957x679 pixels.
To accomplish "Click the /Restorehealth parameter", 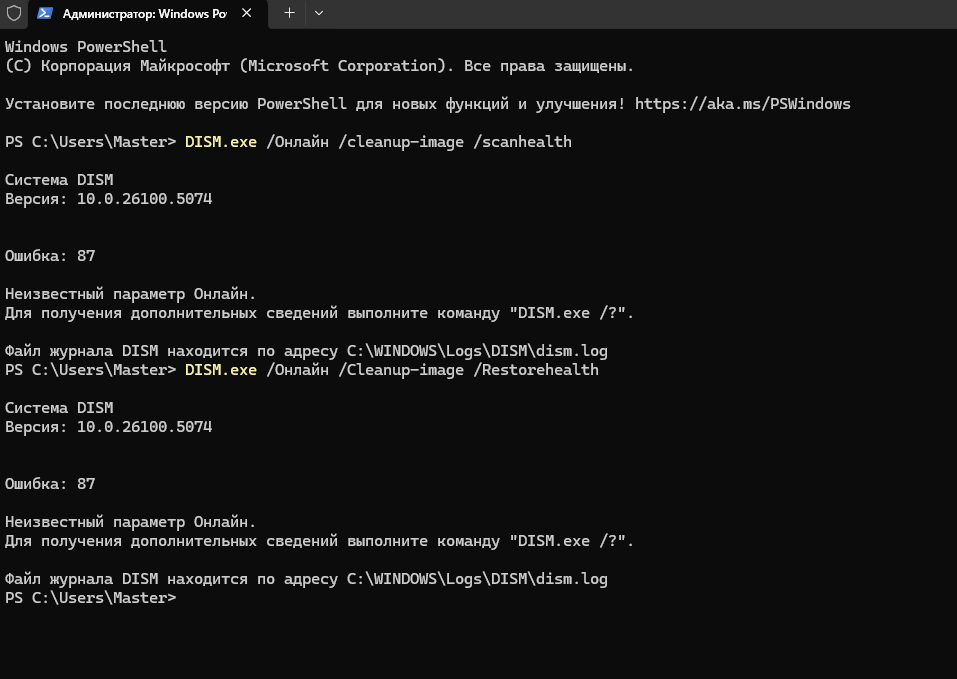I will click(536, 370).
